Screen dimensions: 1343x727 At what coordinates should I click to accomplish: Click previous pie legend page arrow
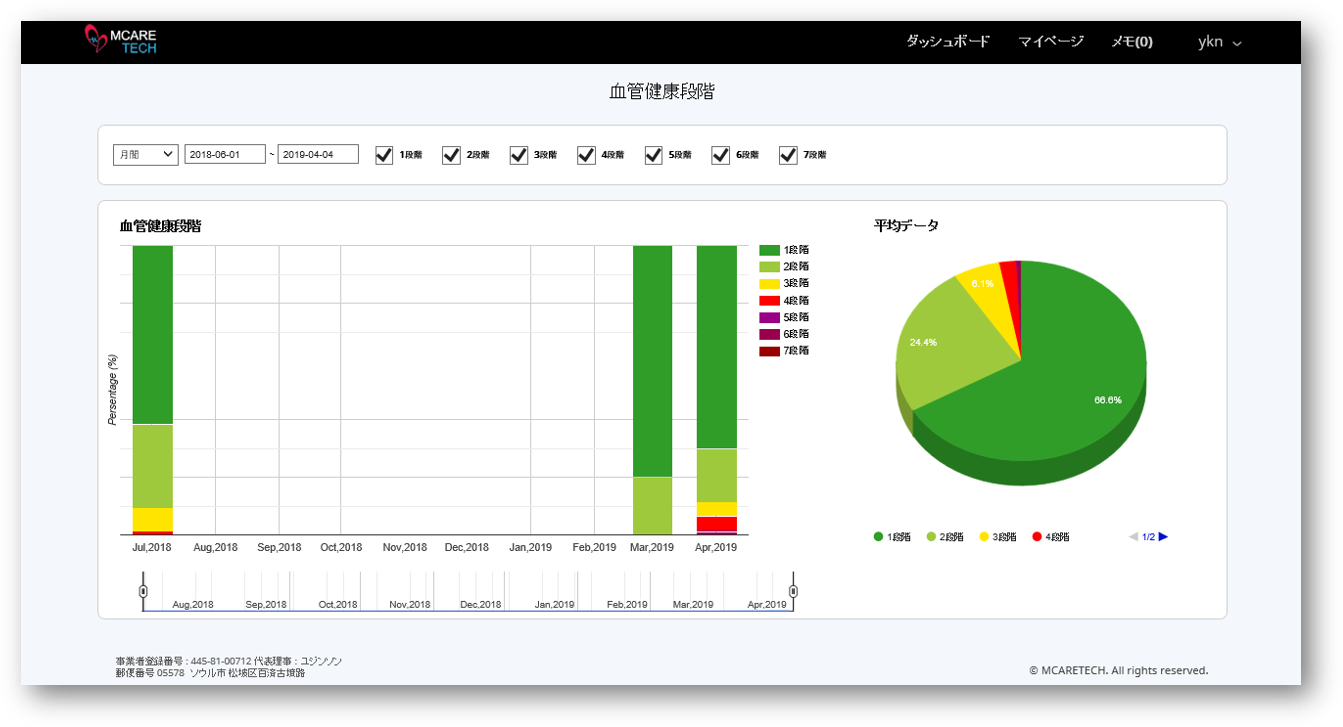pyautogui.click(x=1133, y=537)
